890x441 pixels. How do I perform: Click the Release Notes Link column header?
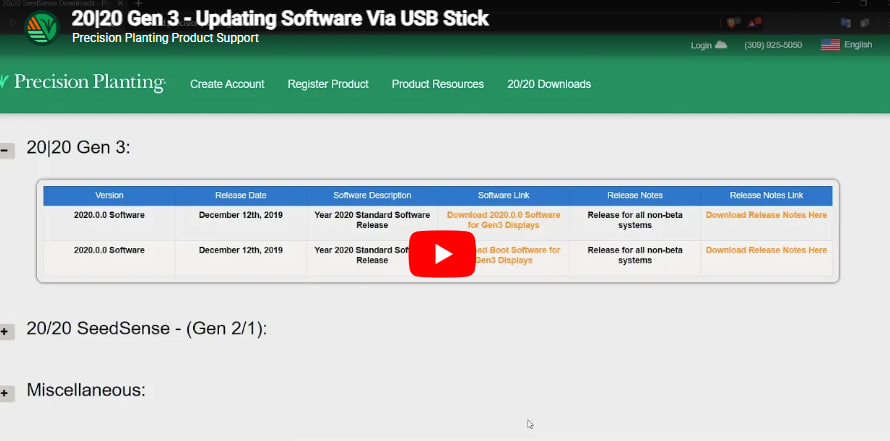pos(766,195)
